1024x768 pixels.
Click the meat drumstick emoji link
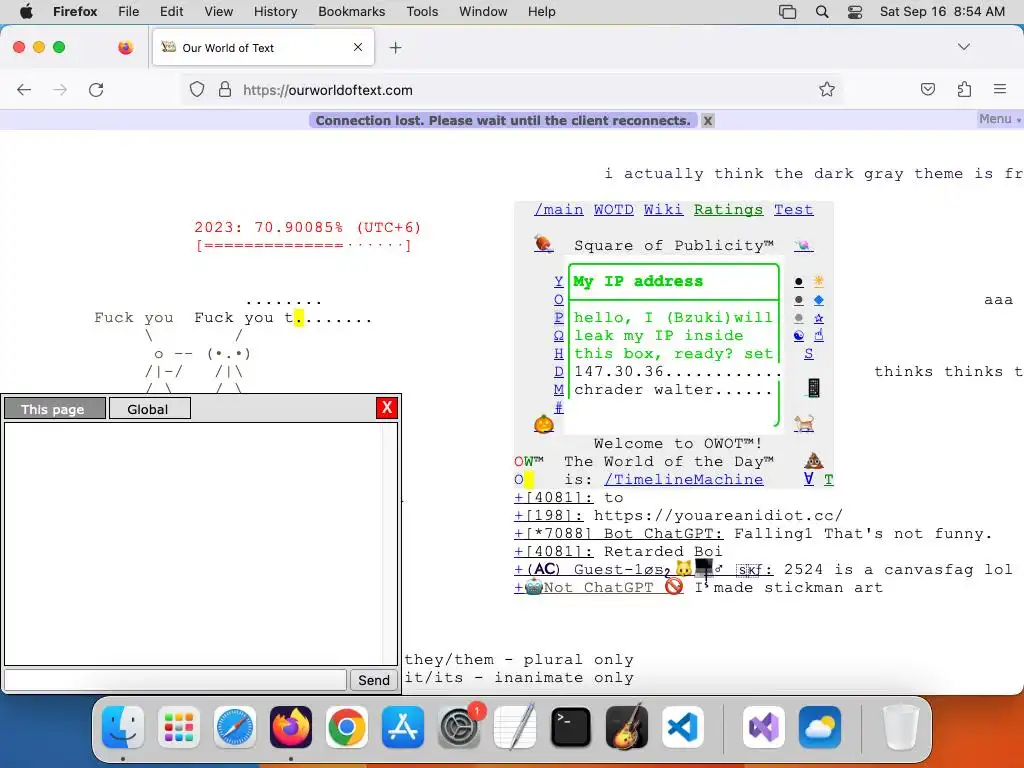point(543,244)
